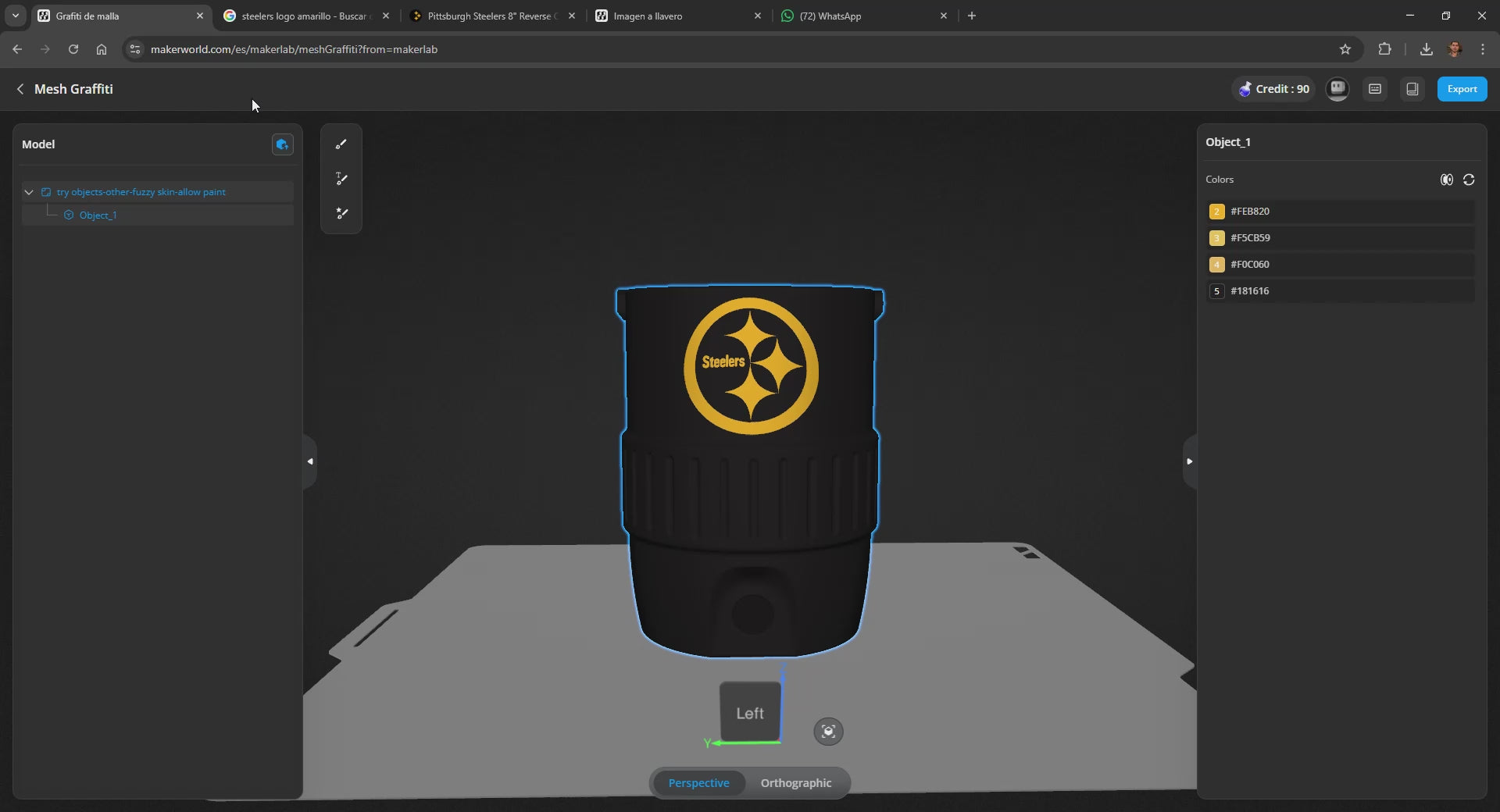
Task: Click the Left face of the view cube
Action: pyautogui.click(x=750, y=712)
